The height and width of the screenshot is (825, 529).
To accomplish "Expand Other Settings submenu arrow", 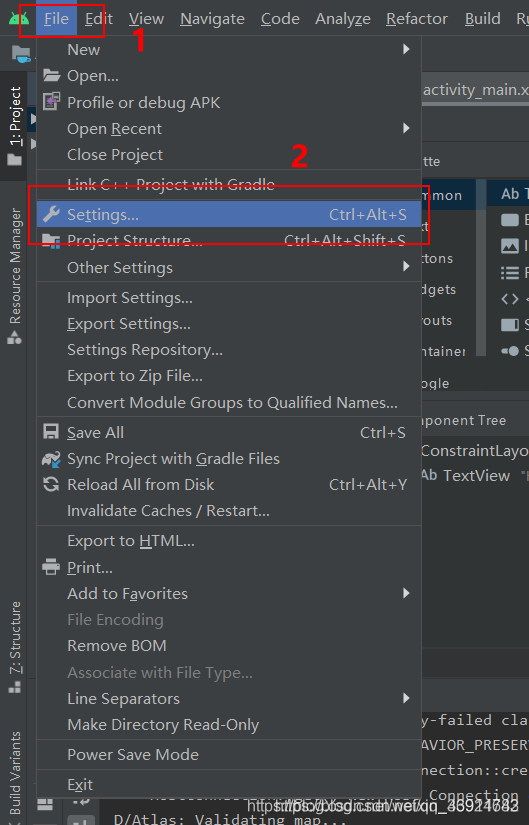I will pyautogui.click(x=406, y=266).
